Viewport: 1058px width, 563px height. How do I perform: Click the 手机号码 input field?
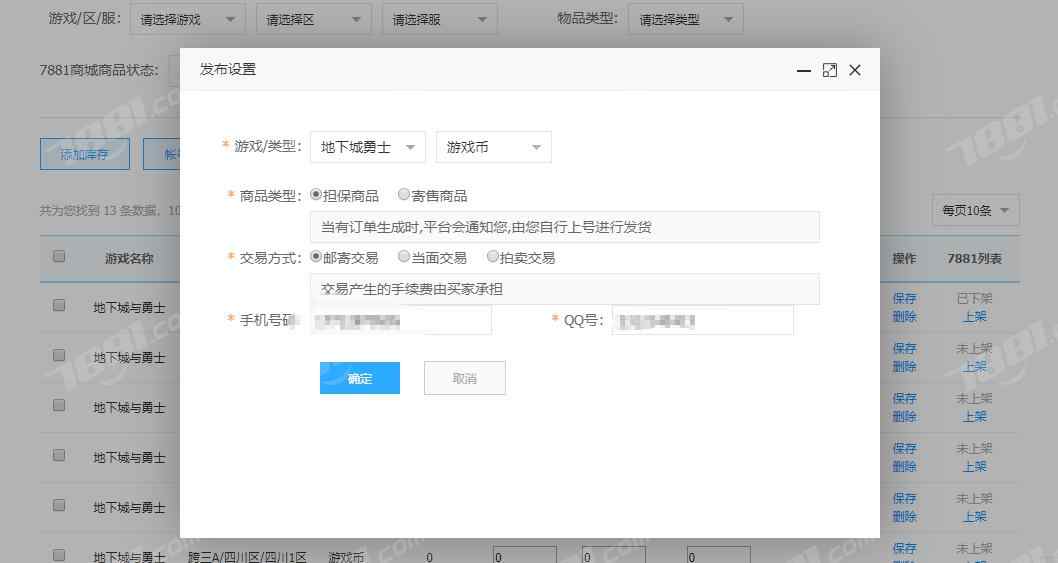click(x=401, y=320)
